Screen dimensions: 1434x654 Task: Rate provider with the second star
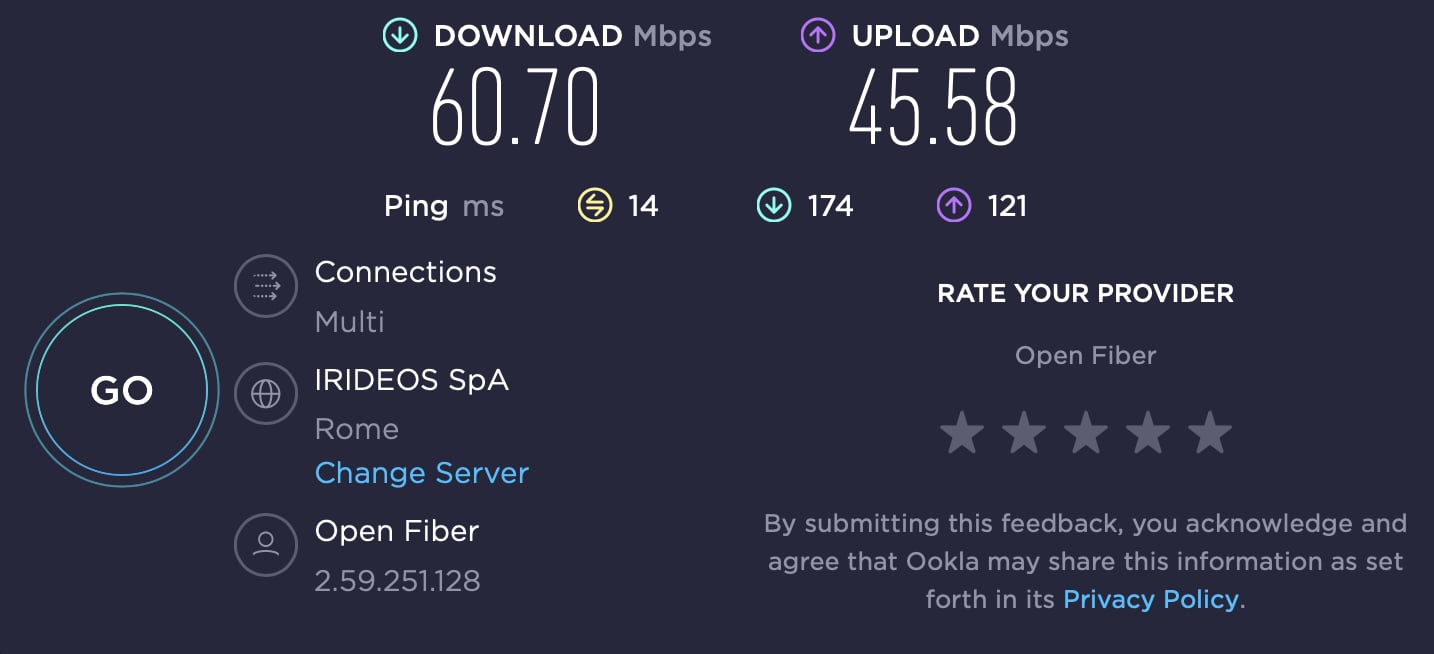click(x=1024, y=433)
